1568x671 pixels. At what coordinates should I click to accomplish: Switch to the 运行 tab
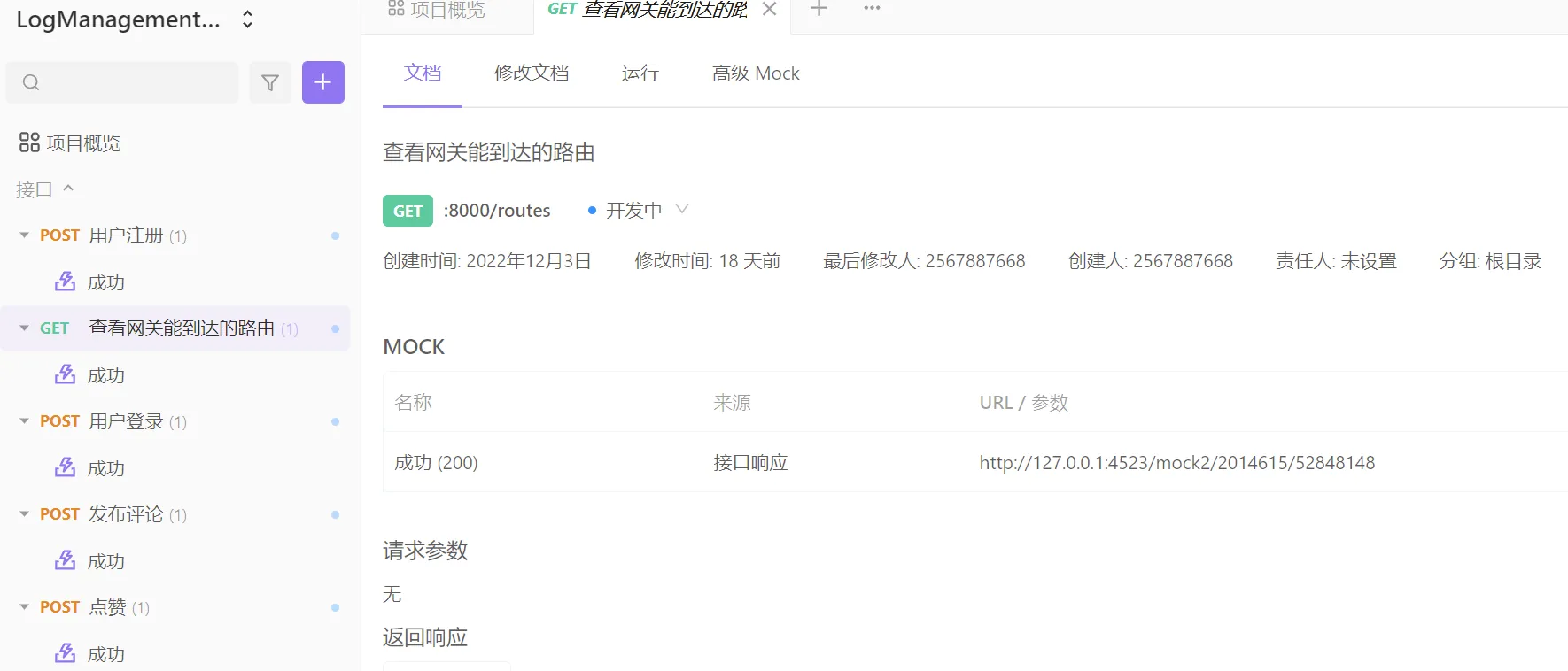(x=640, y=73)
